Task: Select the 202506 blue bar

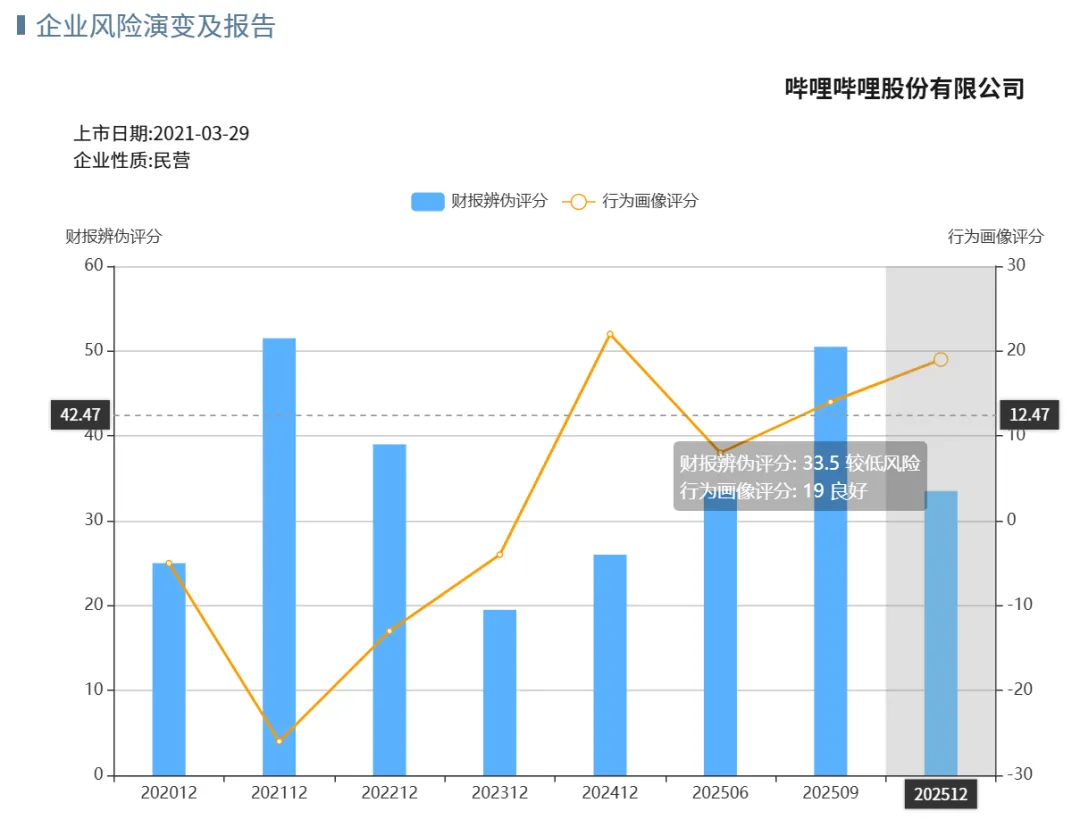Action: (720, 634)
